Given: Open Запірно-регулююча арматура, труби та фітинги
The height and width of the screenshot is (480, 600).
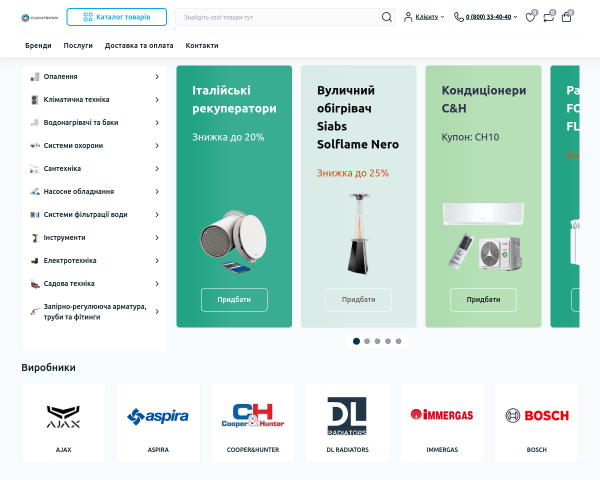Looking at the screenshot, I should coord(94,312).
